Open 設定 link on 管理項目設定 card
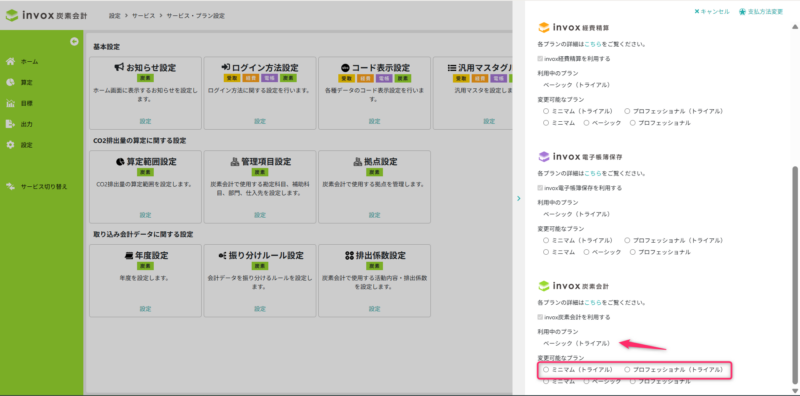This screenshot has height=396, width=800. pos(260,215)
